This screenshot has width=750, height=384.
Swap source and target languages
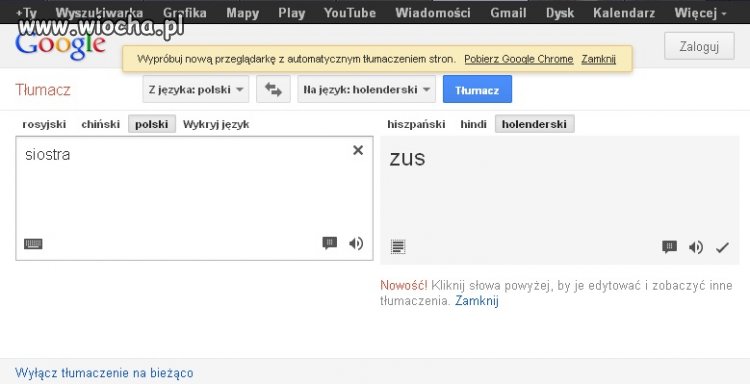pyautogui.click(x=273, y=89)
